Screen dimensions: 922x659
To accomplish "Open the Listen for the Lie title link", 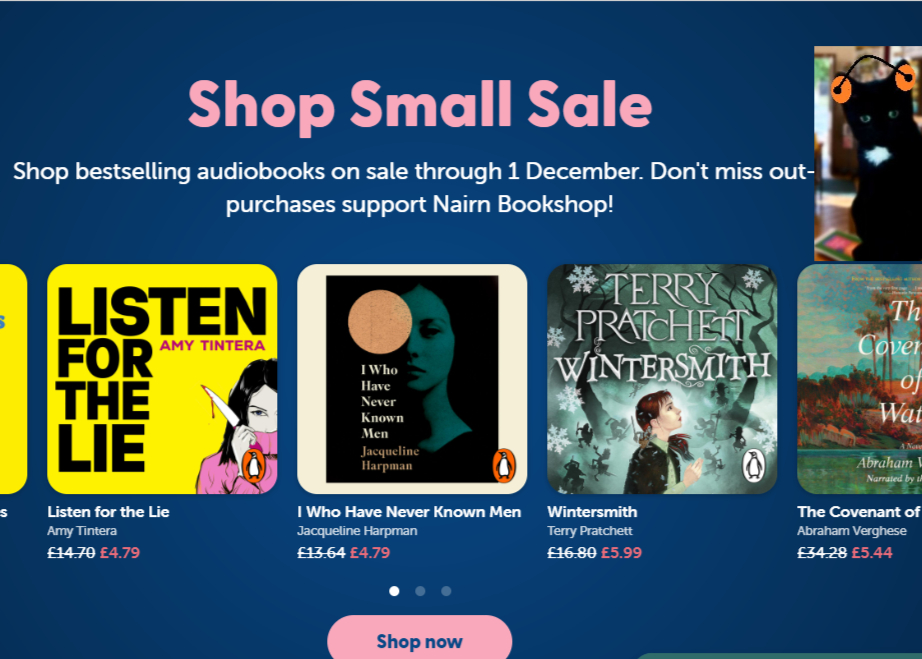I will [x=108, y=512].
